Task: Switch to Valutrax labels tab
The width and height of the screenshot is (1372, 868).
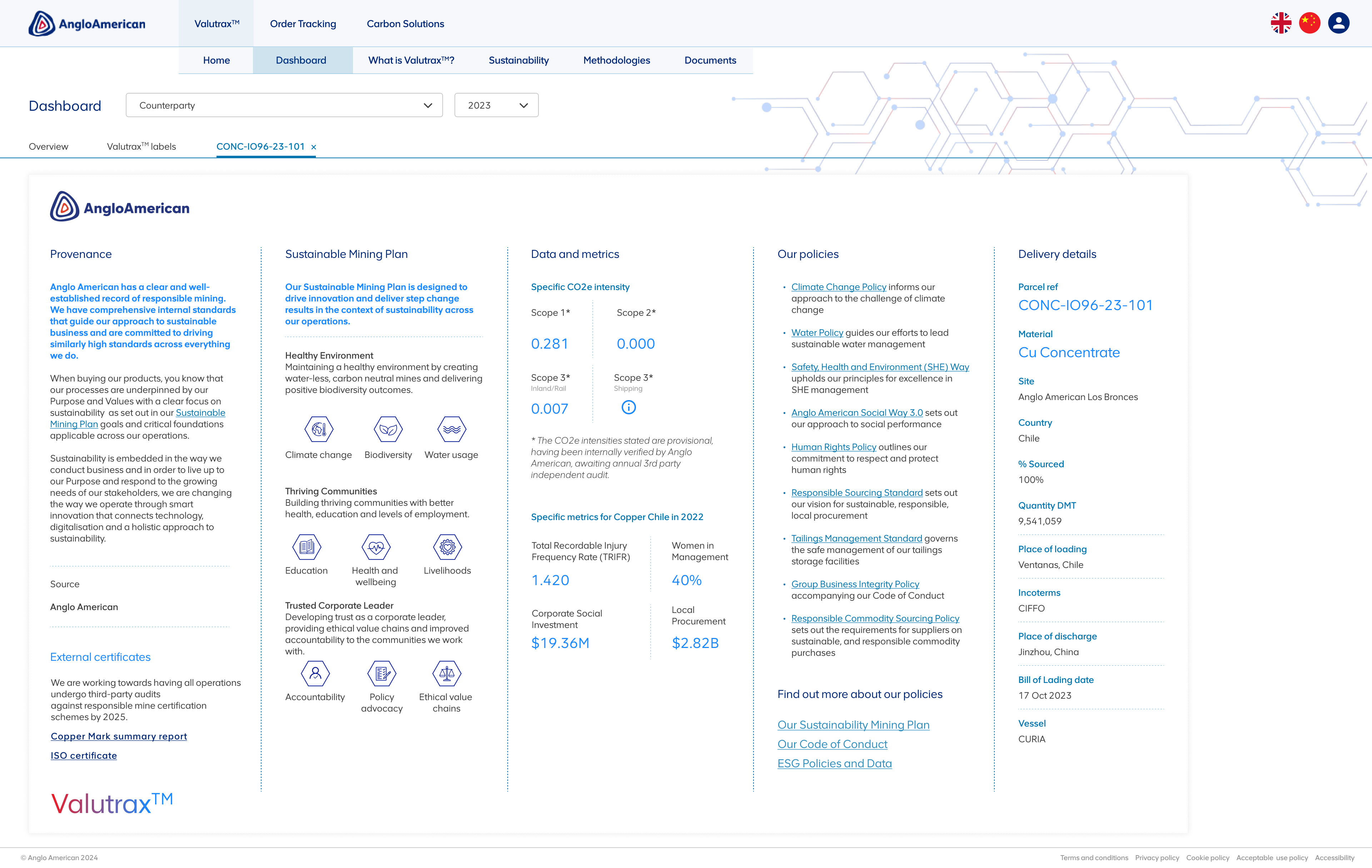Action: pos(141,146)
